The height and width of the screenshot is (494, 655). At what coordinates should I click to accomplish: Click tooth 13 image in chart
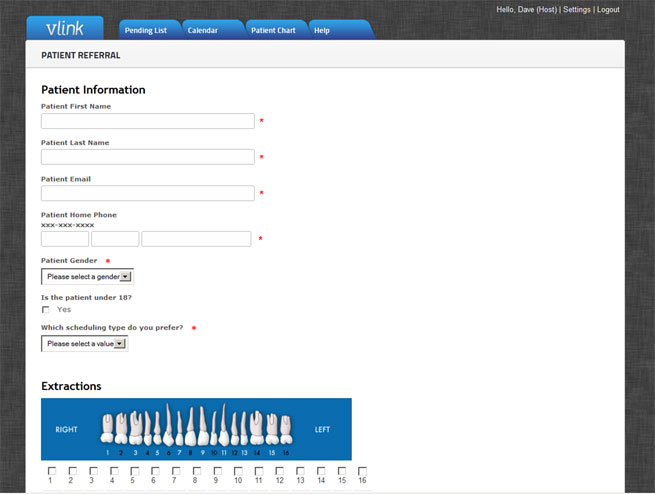pyautogui.click(x=244, y=428)
